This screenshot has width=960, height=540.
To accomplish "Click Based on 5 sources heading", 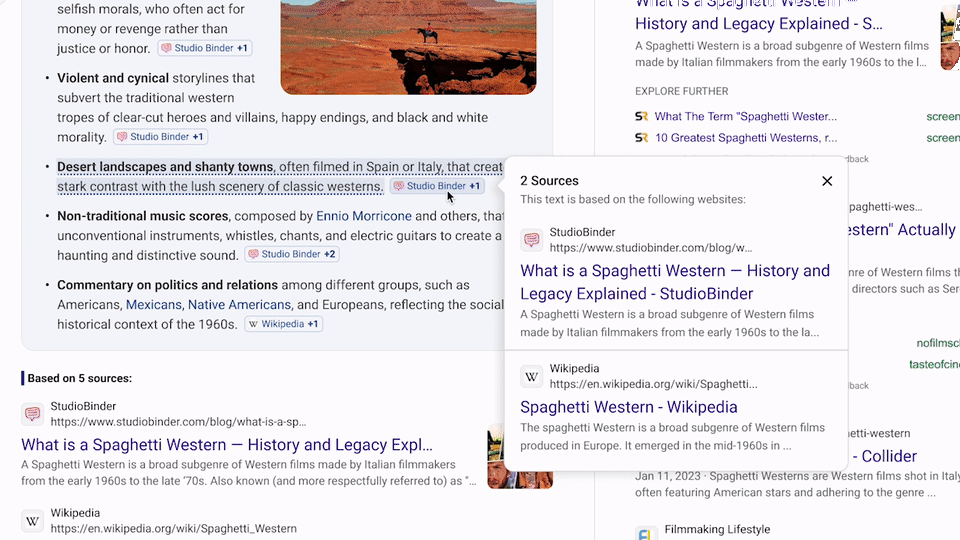I will click(x=80, y=378).
